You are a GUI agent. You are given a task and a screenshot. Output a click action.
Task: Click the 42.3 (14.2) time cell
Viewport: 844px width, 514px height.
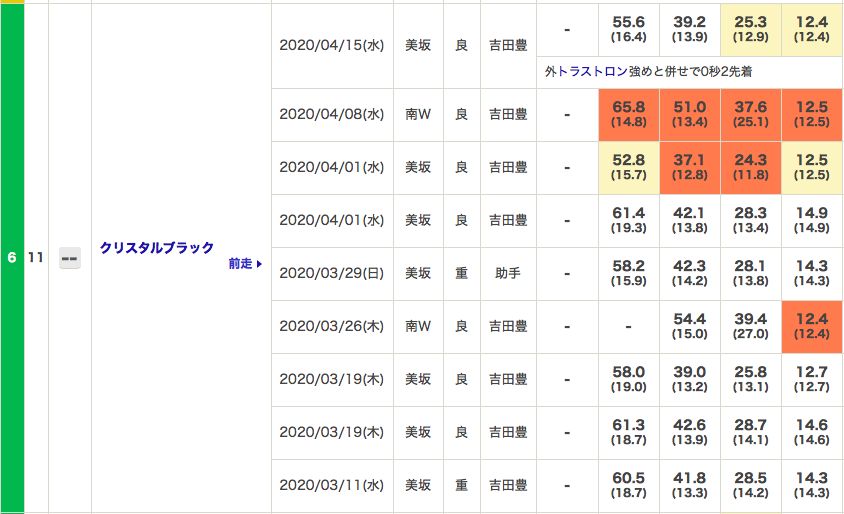tap(690, 273)
